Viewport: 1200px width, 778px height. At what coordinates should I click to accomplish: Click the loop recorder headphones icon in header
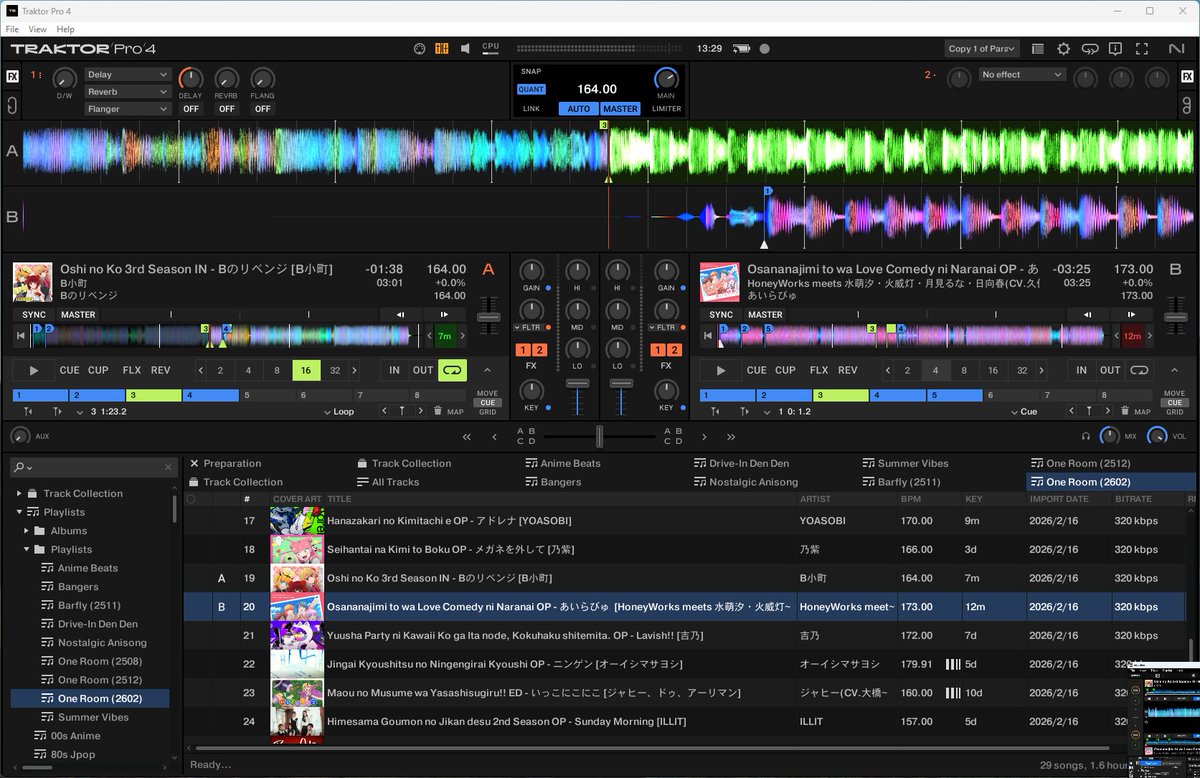(x=1089, y=48)
